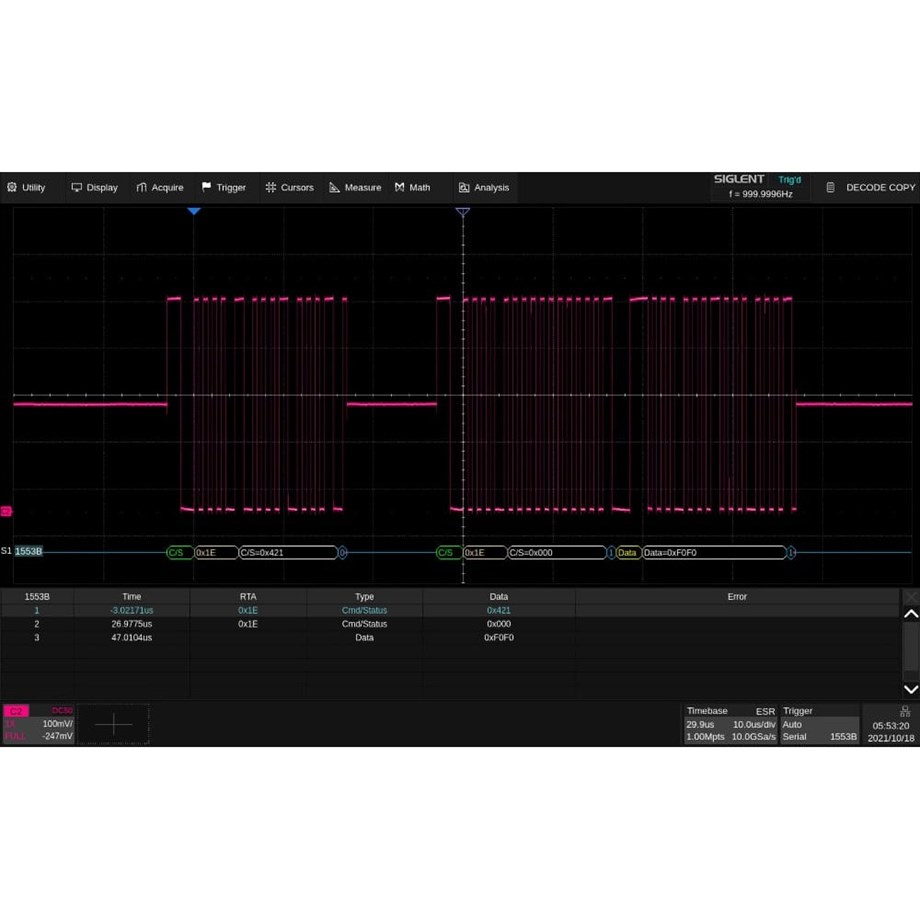The width and height of the screenshot is (920, 920).
Task: Close the decode table with X
Action: 910,597
